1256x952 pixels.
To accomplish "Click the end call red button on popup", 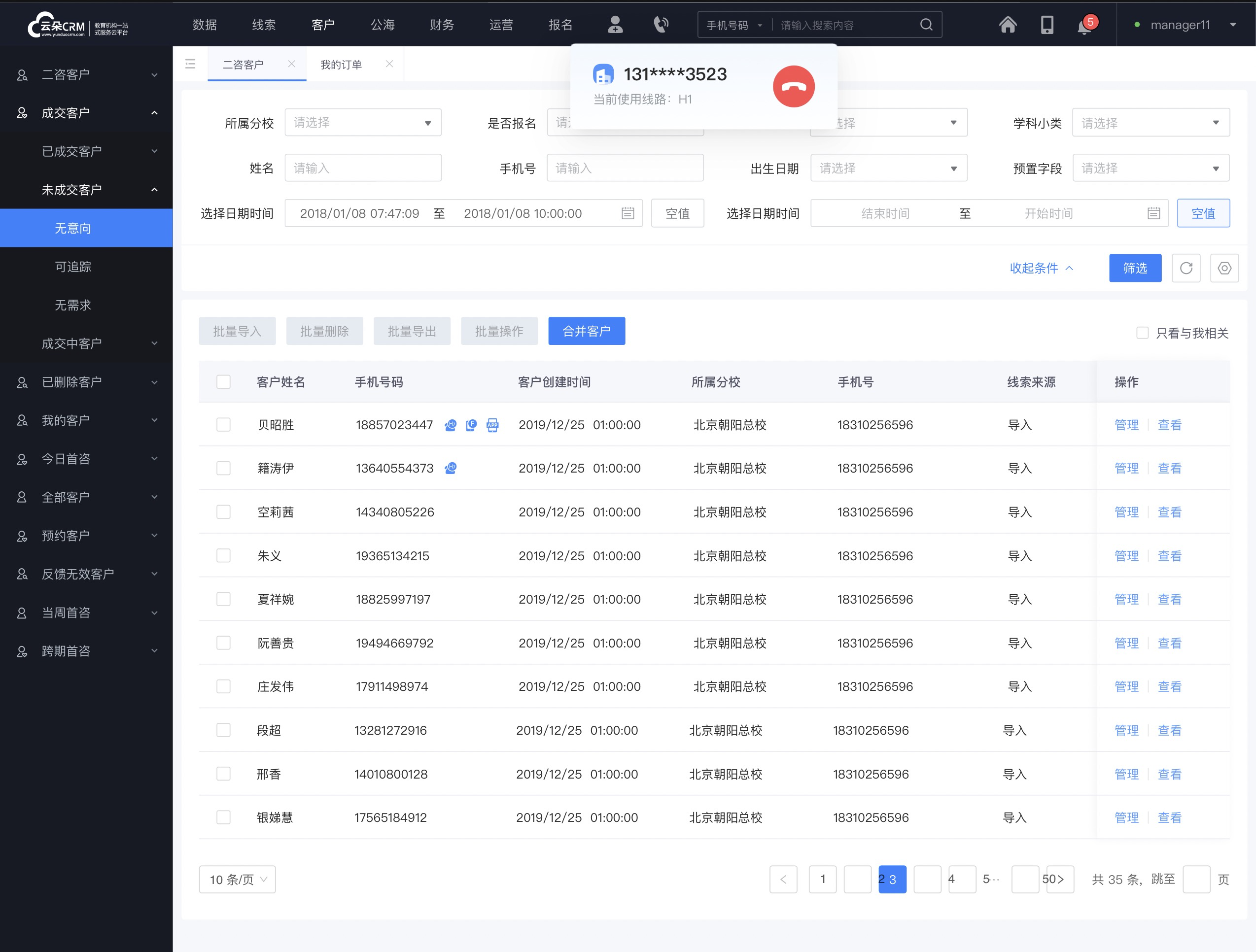I will (794, 84).
